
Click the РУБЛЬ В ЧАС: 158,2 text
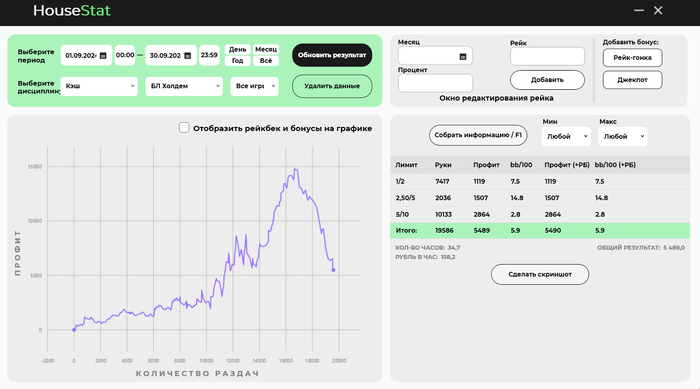tap(425, 257)
